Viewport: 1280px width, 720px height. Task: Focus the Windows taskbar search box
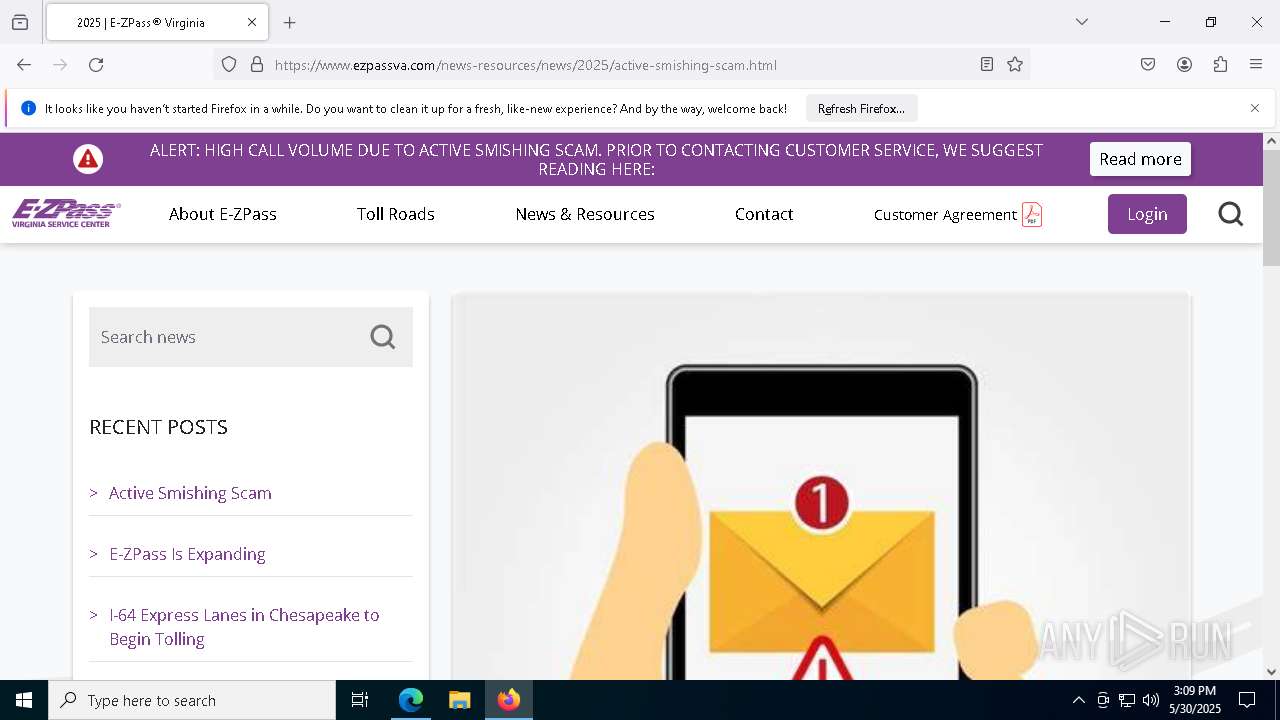click(x=192, y=700)
